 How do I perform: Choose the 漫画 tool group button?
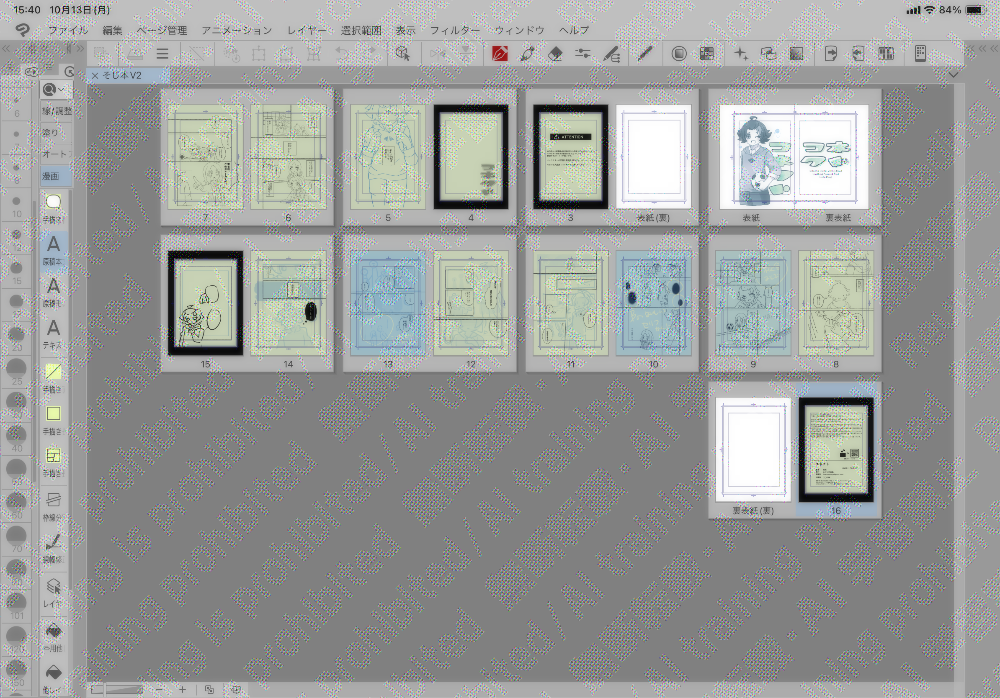[x=54, y=176]
